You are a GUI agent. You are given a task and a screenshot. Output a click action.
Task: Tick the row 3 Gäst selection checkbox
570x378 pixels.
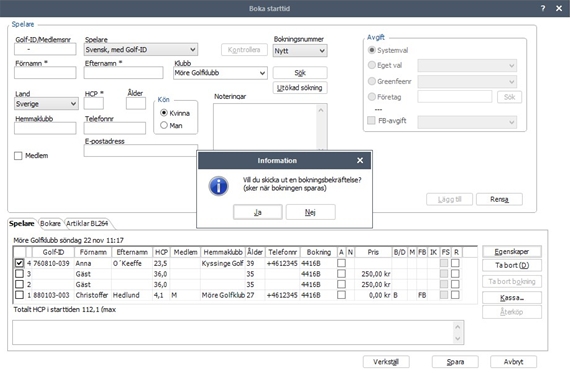pos(19,273)
